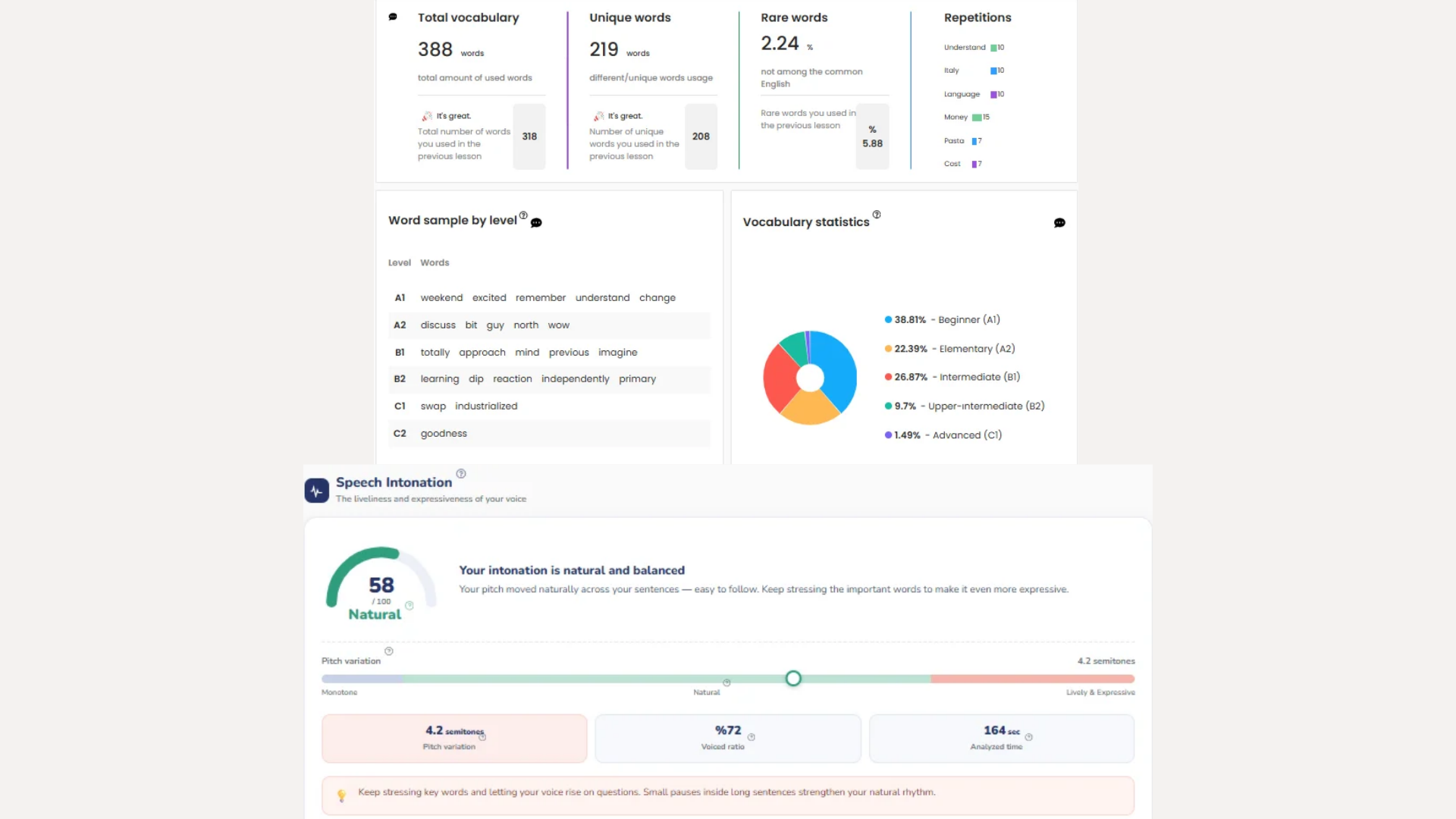Click the word 'industrialized' in the C1 row
Viewport: 1456px width, 819px height.
(486, 406)
